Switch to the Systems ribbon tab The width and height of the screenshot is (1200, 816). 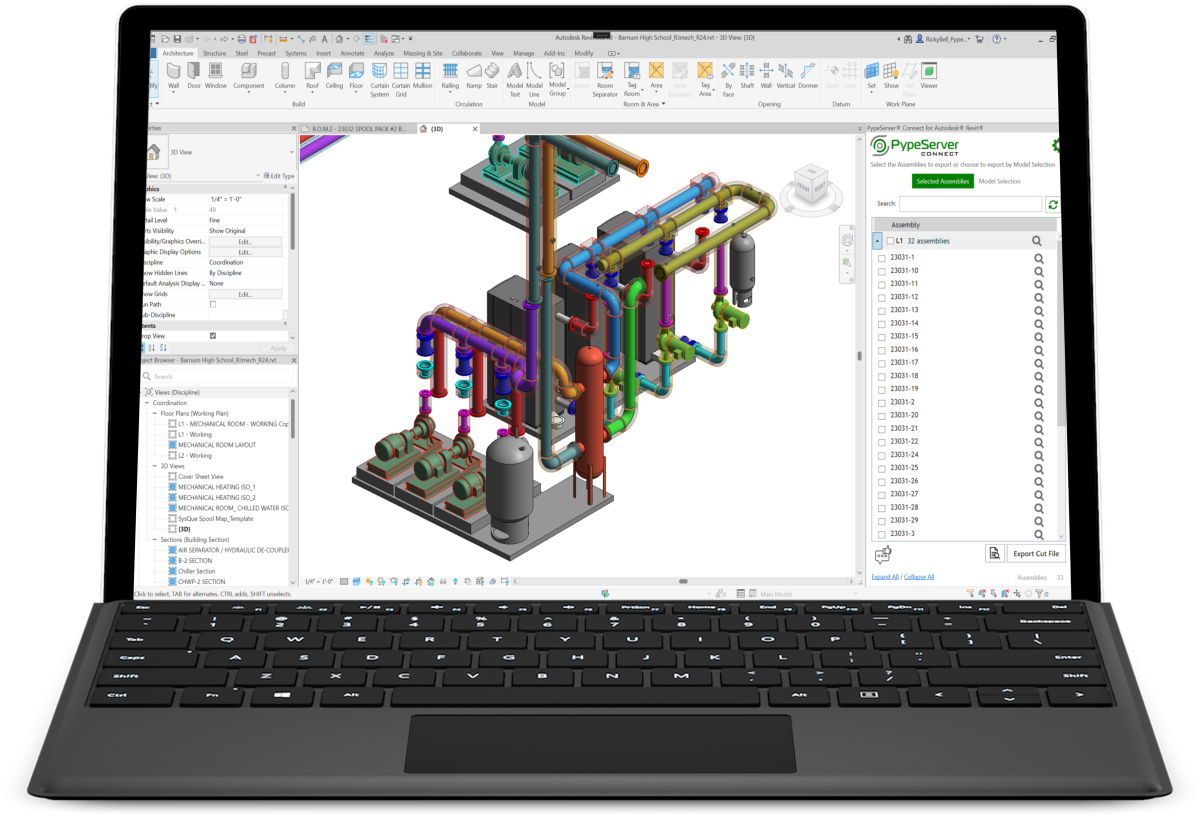click(295, 53)
